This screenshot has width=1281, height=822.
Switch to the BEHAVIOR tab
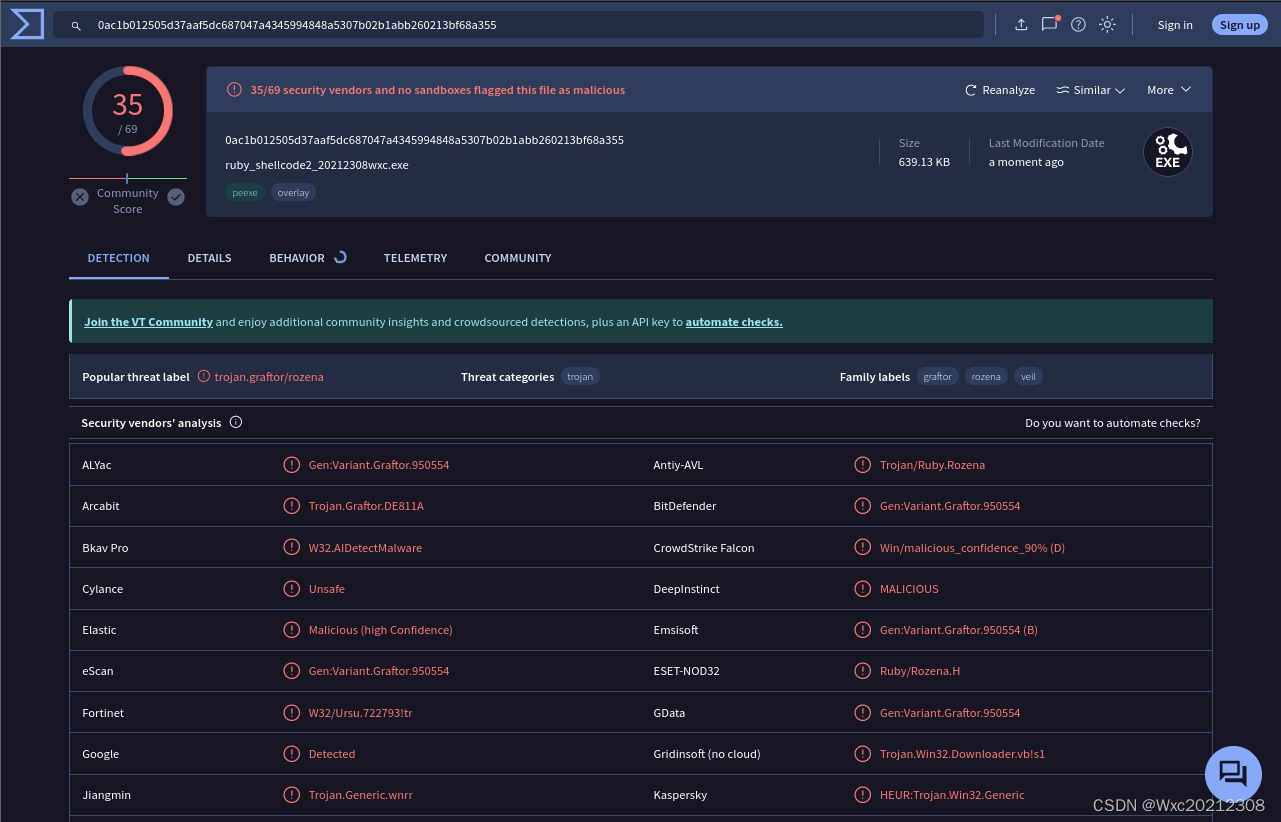tap(307, 258)
